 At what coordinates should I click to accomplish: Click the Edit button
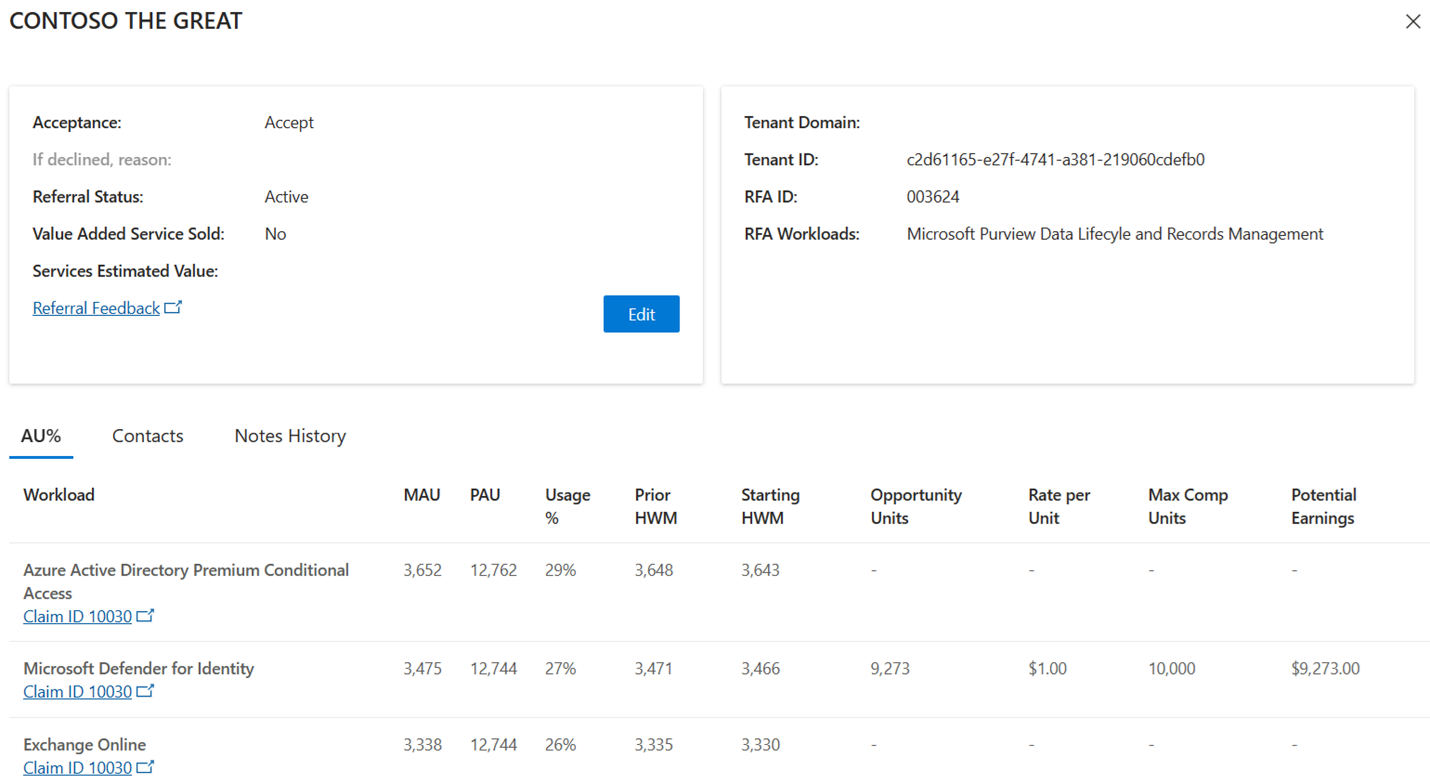[641, 314]
